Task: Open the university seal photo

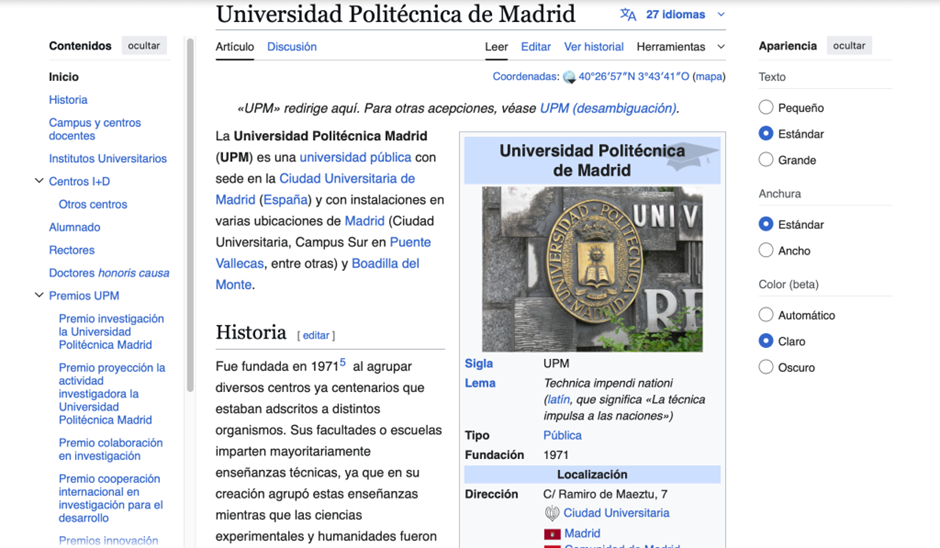Action: pyautogui.click(x=592, y=269)
